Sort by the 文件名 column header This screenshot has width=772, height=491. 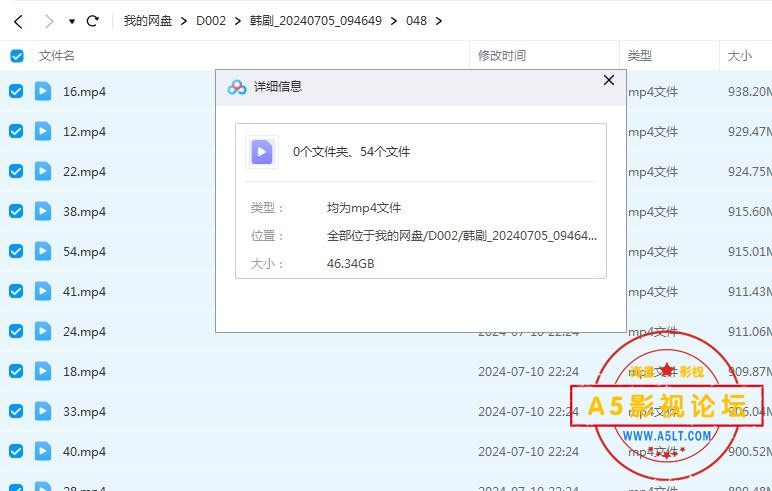click(57, 56)
